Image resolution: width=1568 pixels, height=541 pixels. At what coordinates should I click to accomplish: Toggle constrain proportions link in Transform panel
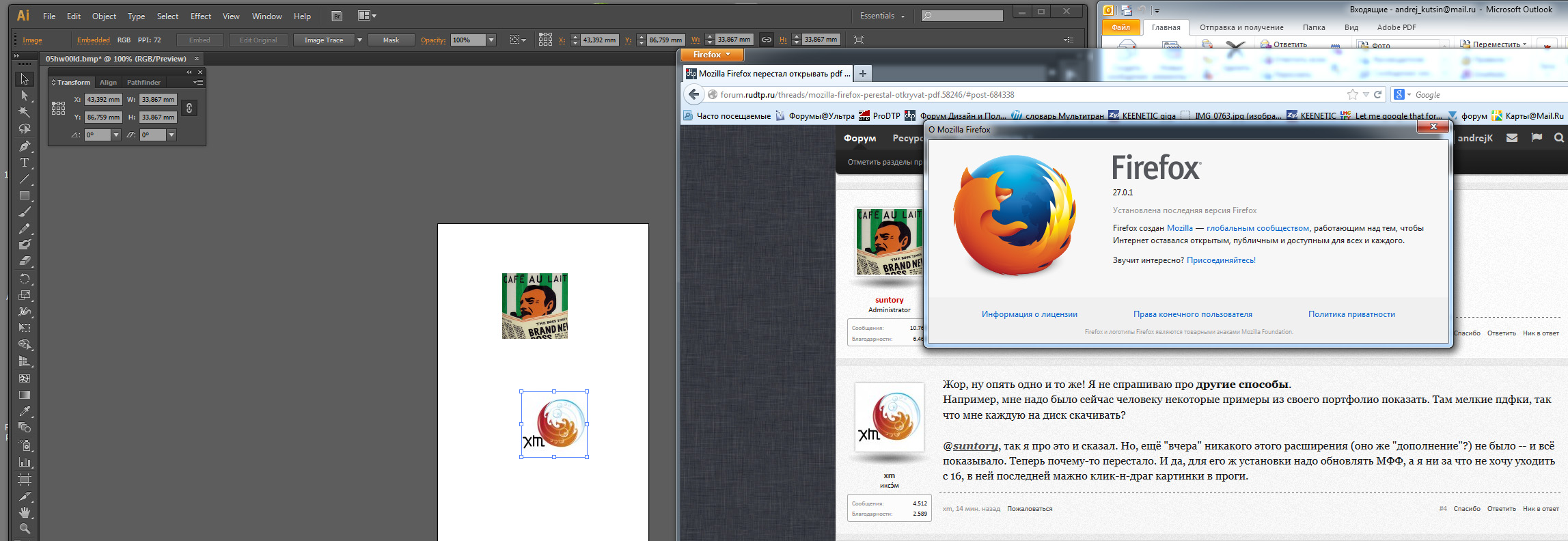[189, 108]
